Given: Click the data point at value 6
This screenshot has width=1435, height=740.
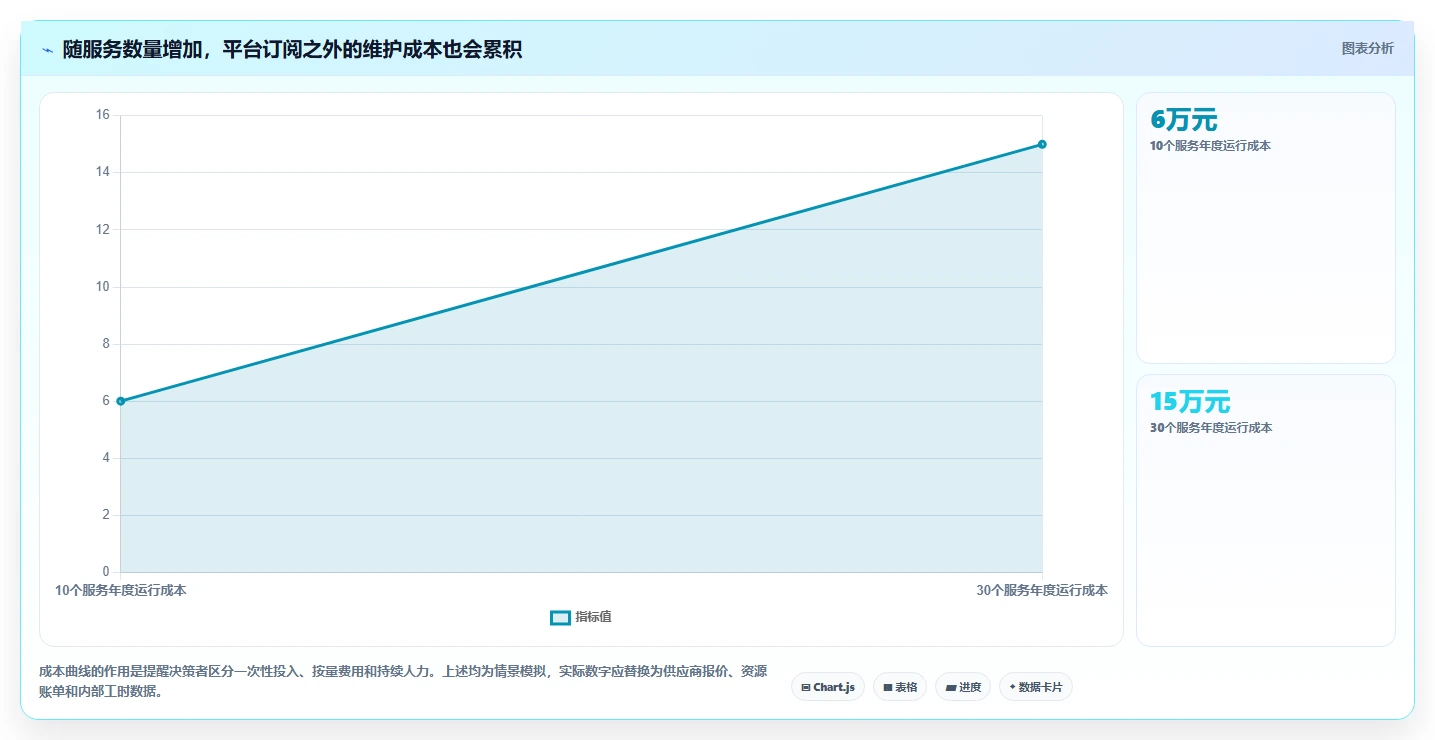Looking at the screenshot, I should click(121, 401).
